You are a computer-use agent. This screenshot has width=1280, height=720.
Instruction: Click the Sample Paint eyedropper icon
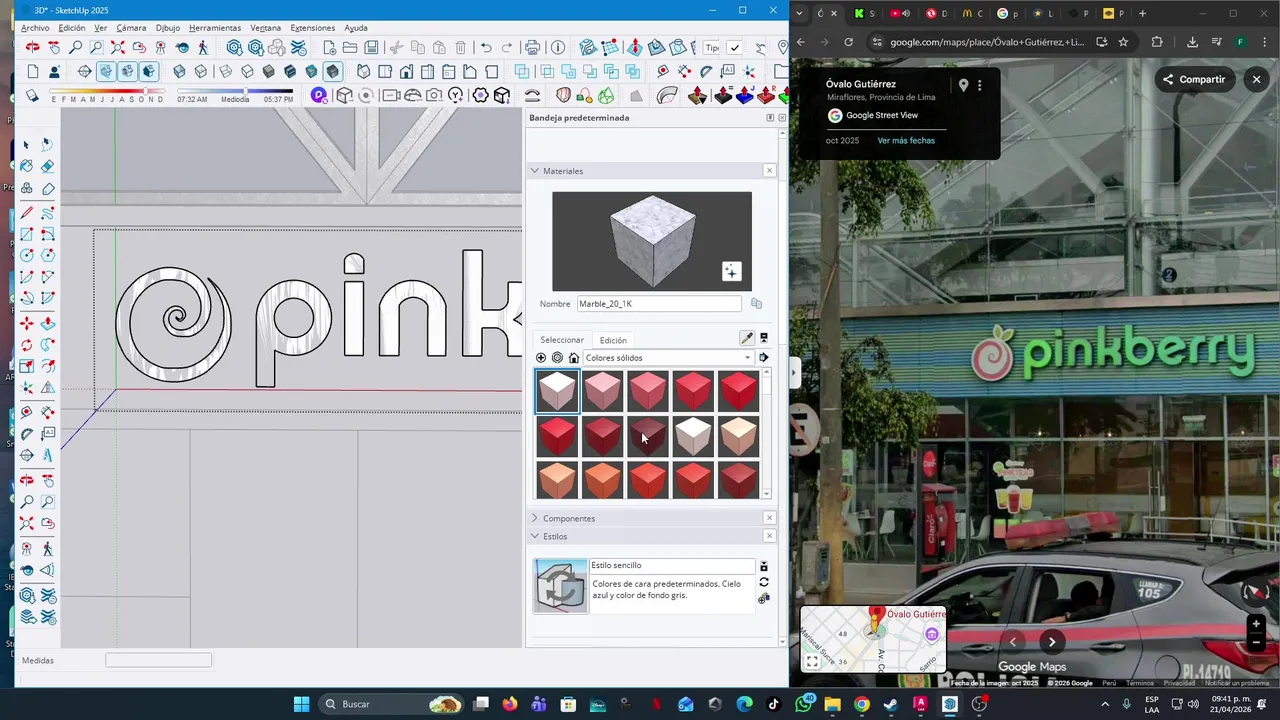click(746, 339)
